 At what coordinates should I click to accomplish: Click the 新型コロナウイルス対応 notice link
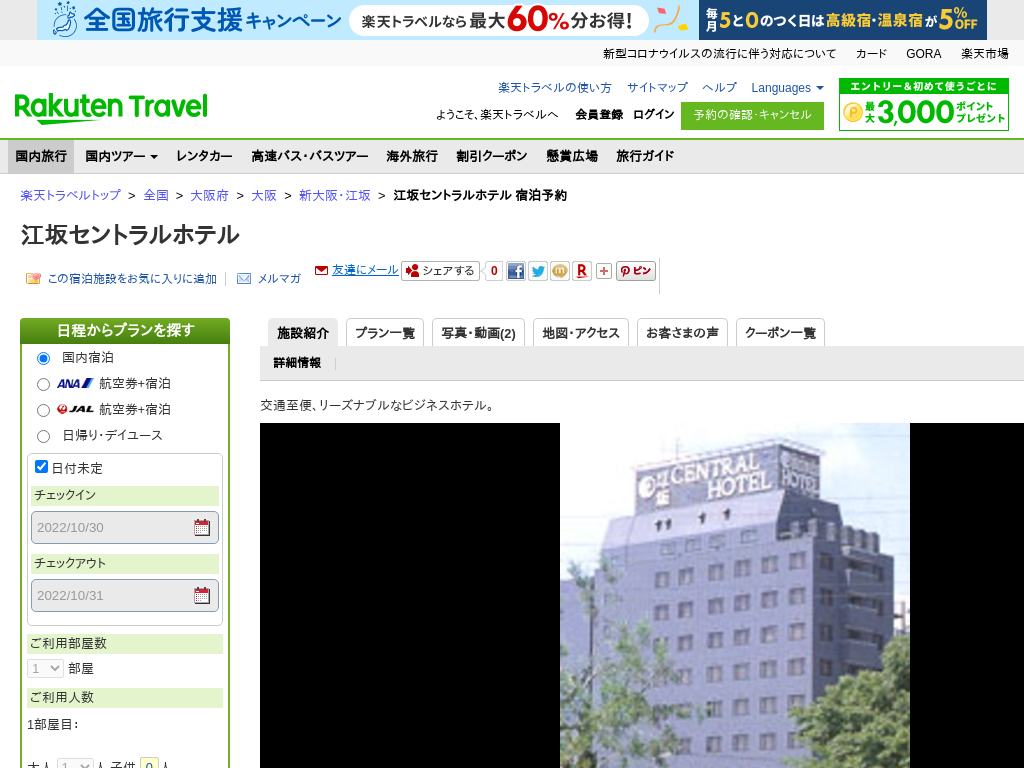click(720, 54)
